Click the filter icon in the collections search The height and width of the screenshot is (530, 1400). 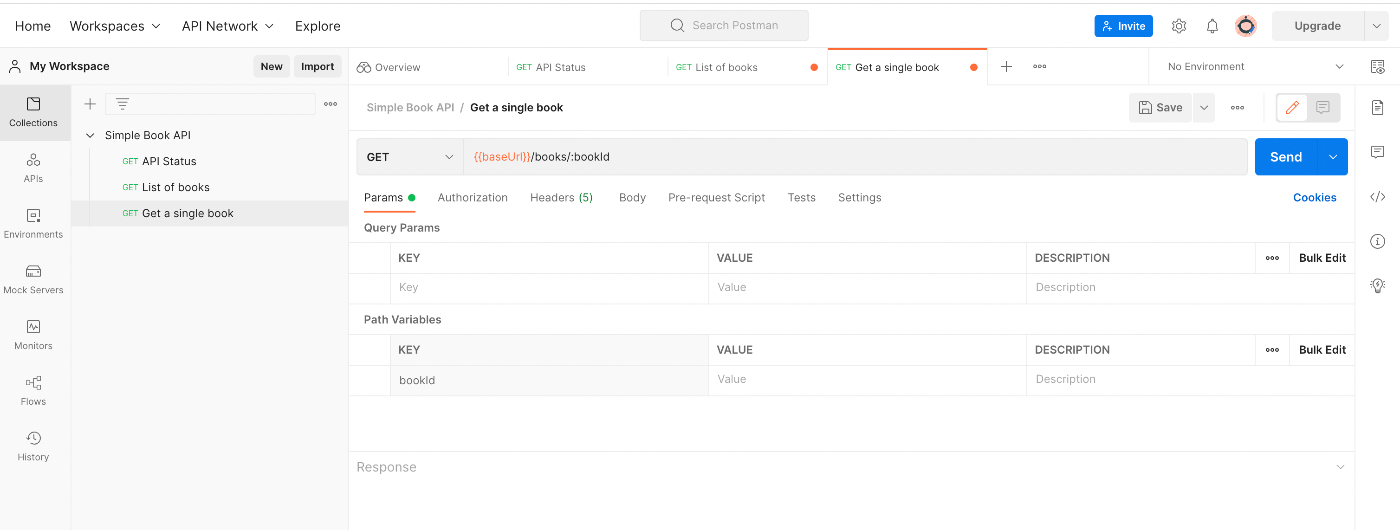tap(122, 103)
